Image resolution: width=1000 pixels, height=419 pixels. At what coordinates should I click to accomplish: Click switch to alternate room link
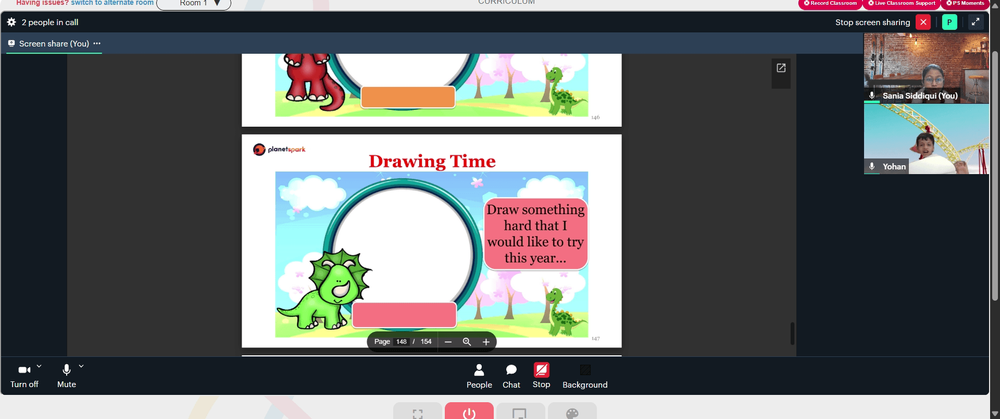tap(112, 3)
